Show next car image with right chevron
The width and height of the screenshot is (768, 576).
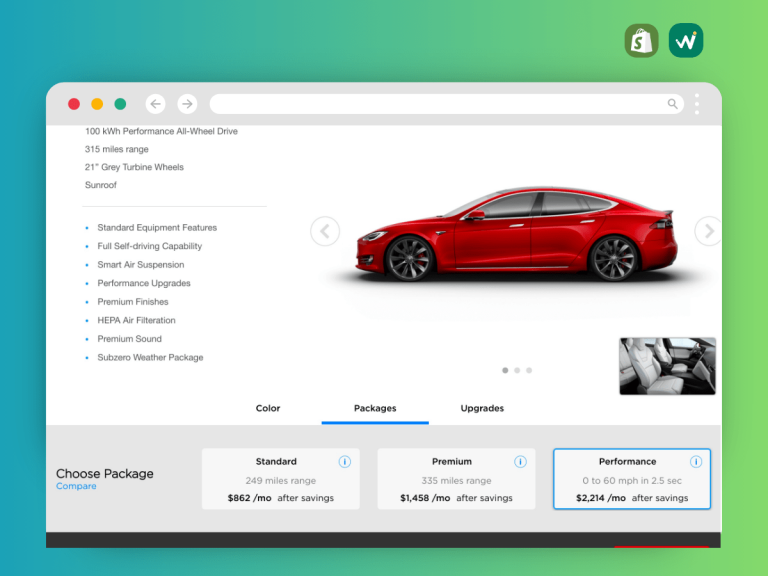click(x=708, y=231)
